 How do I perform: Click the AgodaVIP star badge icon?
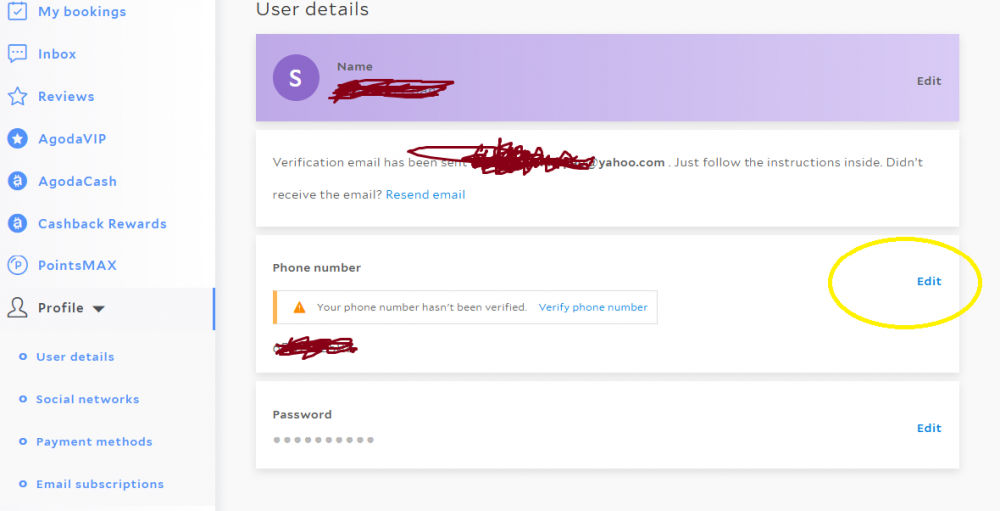17,138
